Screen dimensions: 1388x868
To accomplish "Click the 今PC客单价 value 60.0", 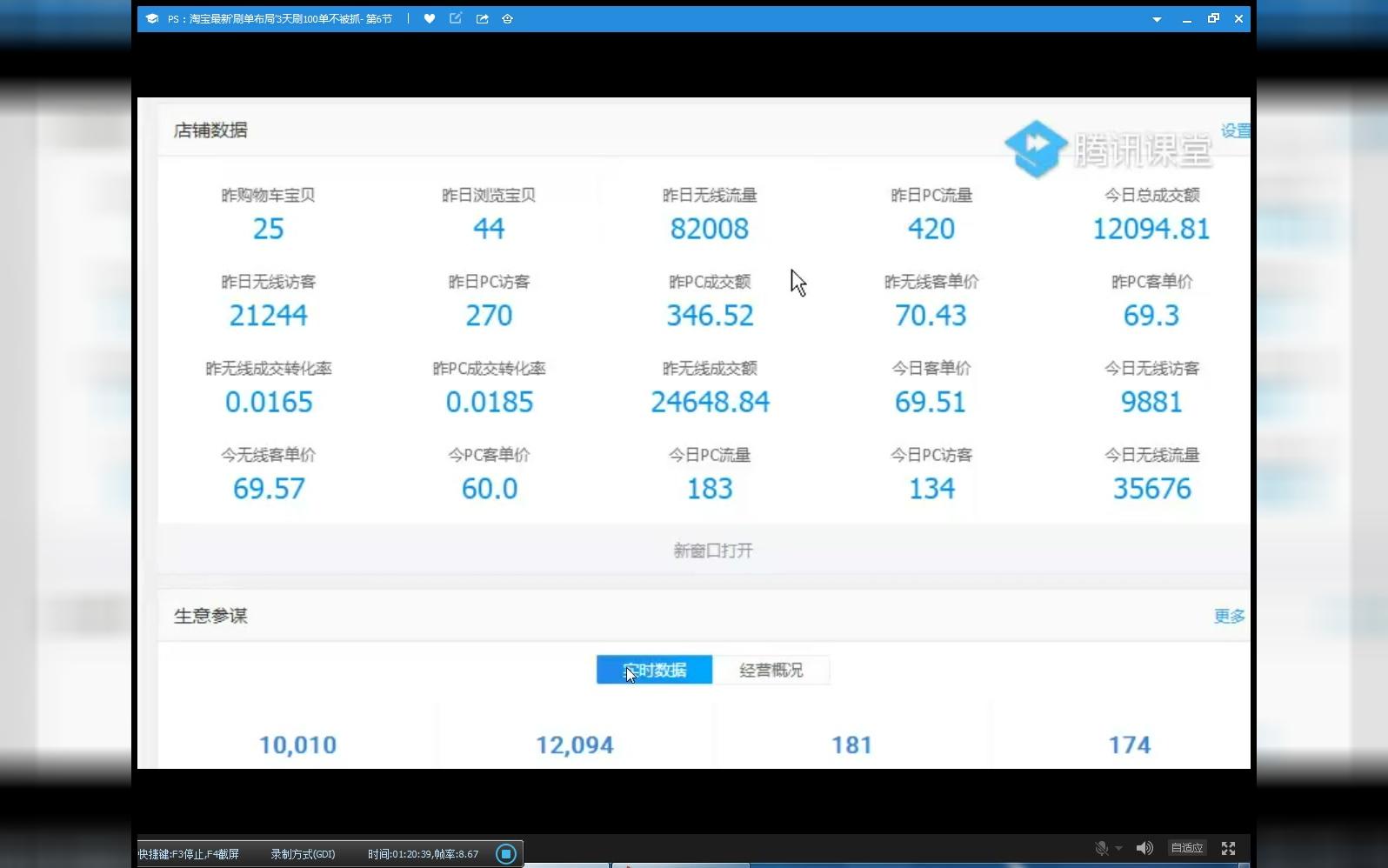I will click(489, 489).
